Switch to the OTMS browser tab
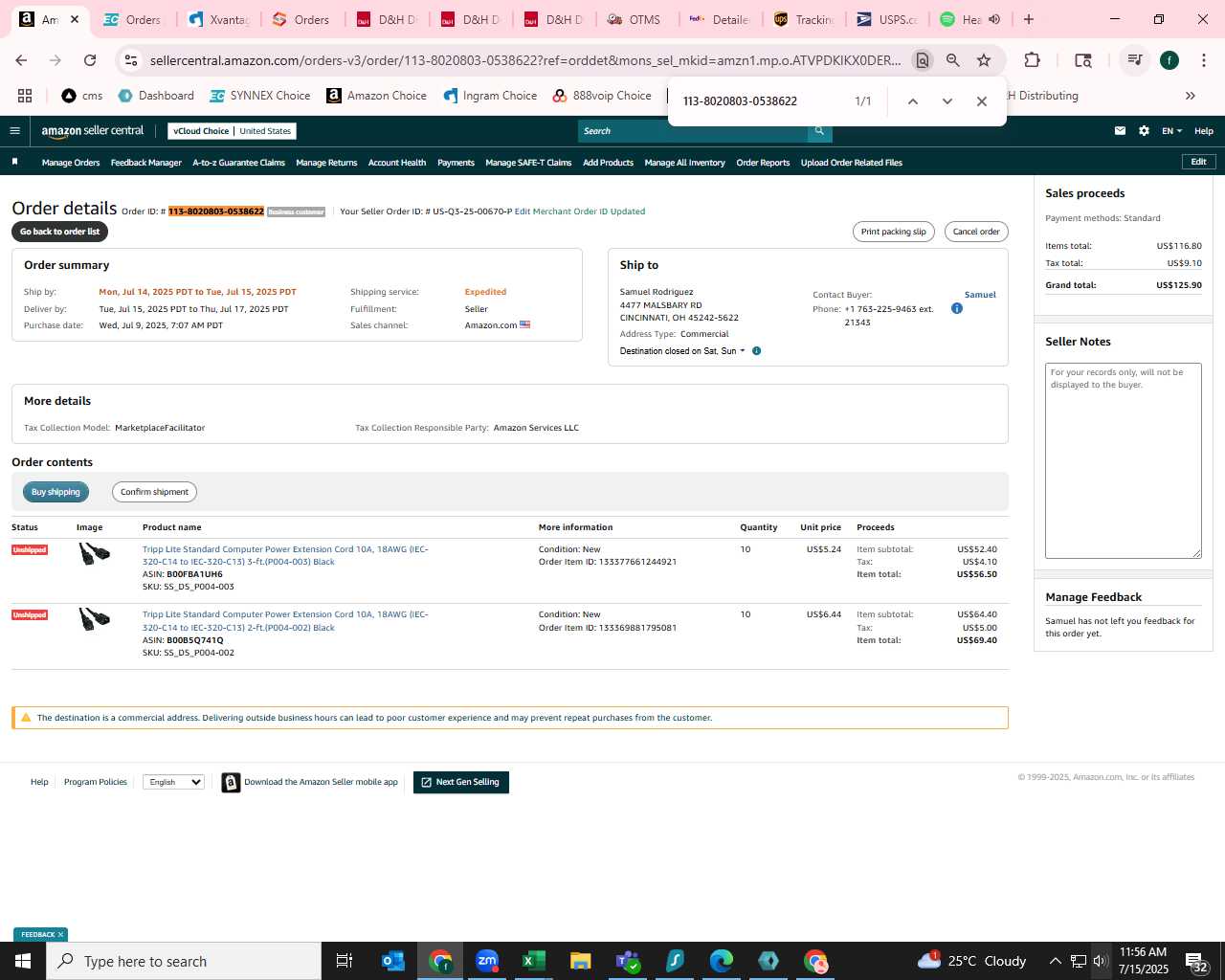The image size is (1225, 980). point(635,19)
